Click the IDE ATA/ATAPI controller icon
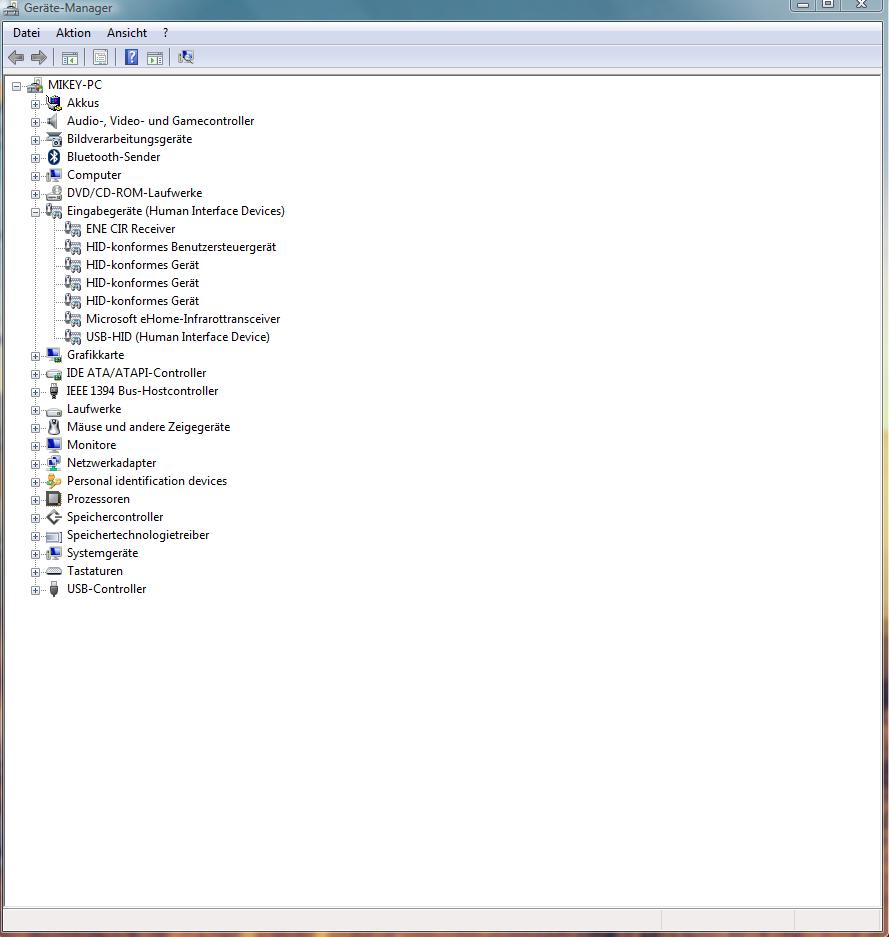Image resolution: width=889 pixels, height=937 pixels. click(x=54, y=373)
